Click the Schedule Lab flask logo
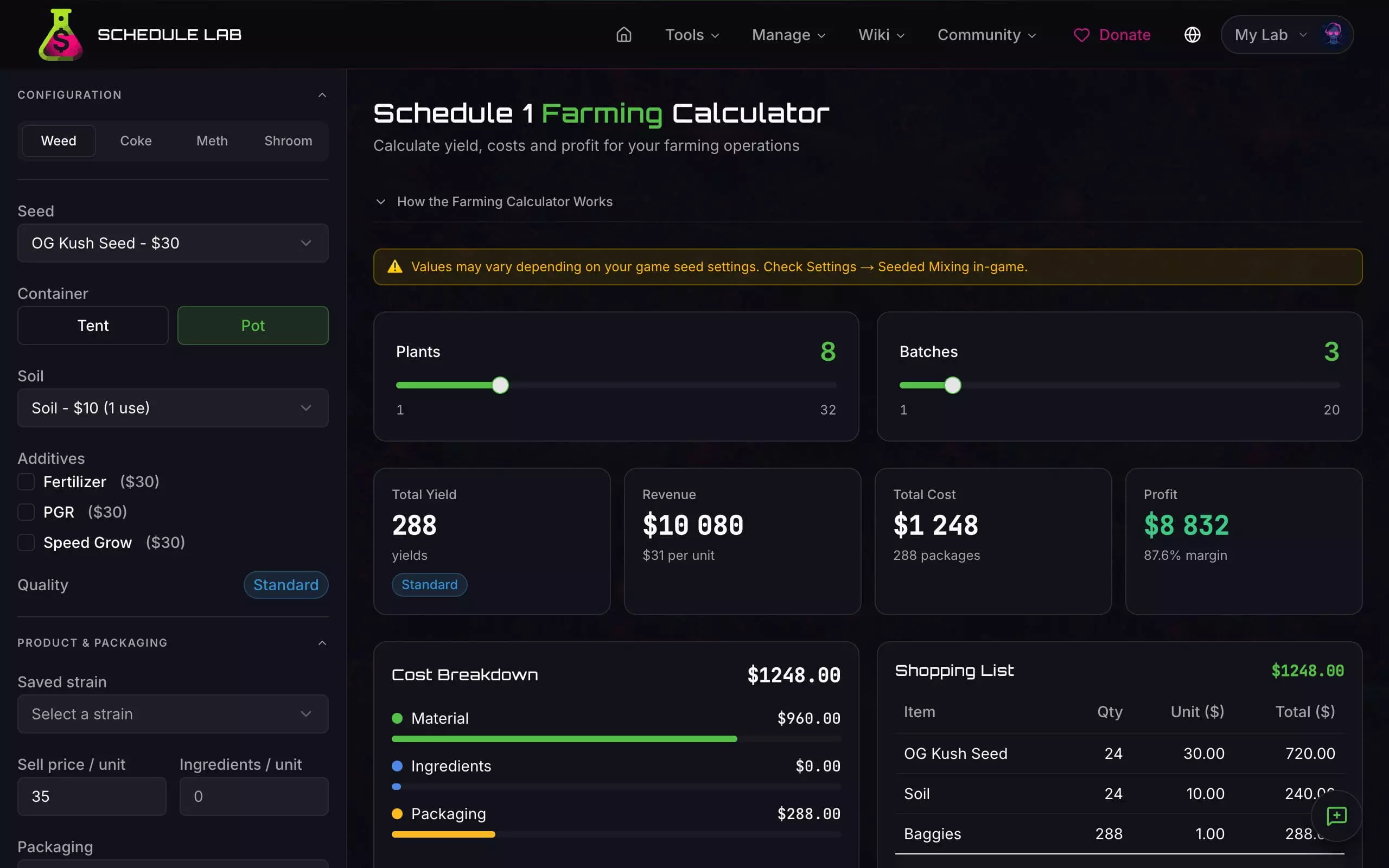1389x868 pixels. (60, 34)
